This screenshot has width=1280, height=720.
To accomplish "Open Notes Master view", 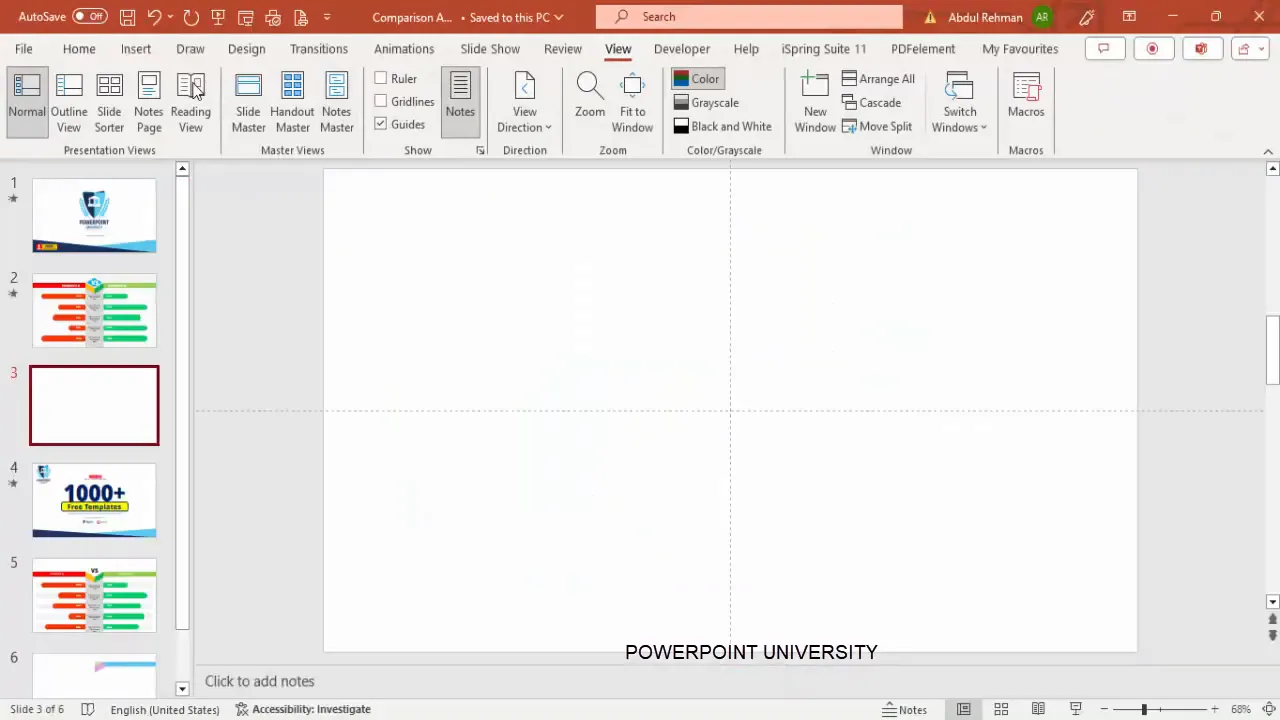I will tap(337, 103).
